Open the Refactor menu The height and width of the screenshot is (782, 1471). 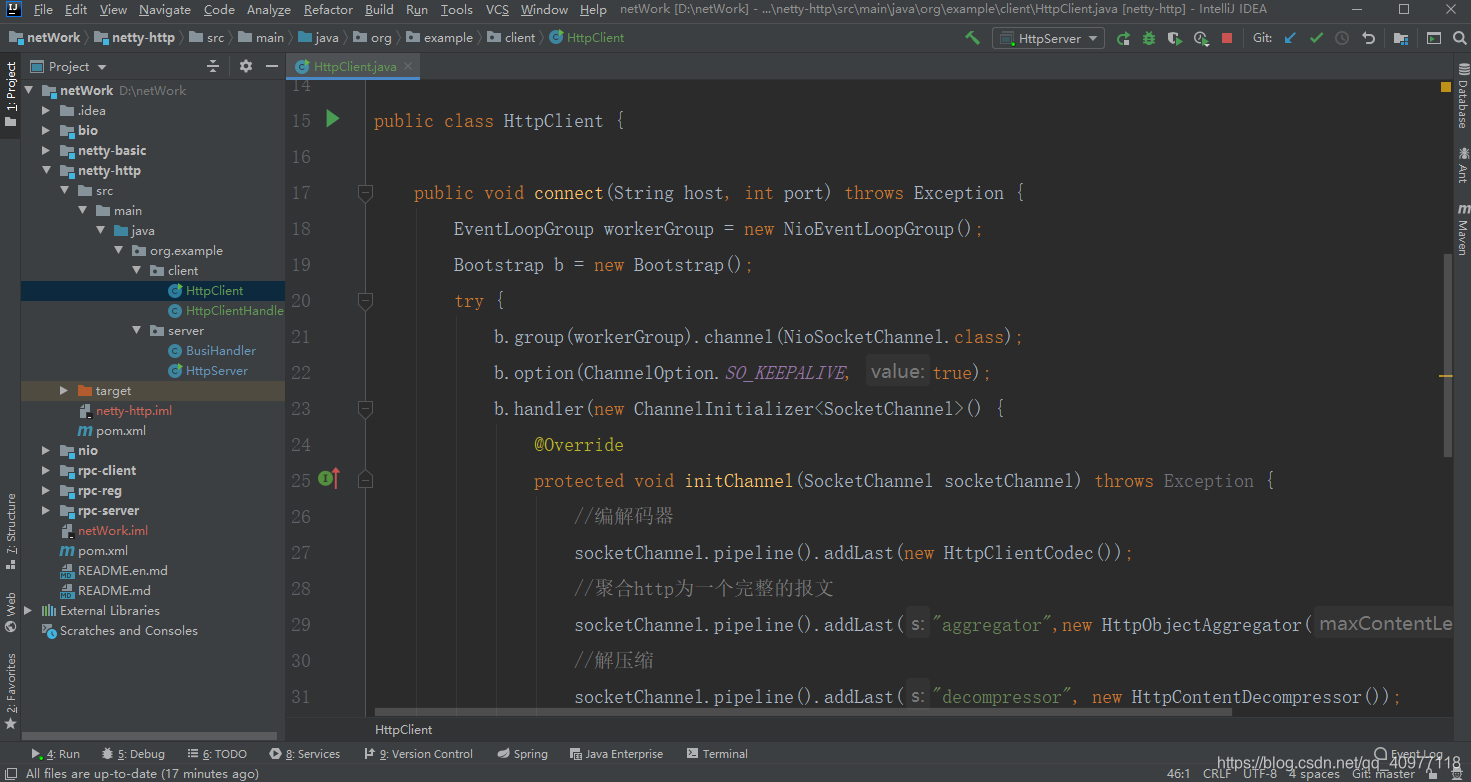coord(328,10)
